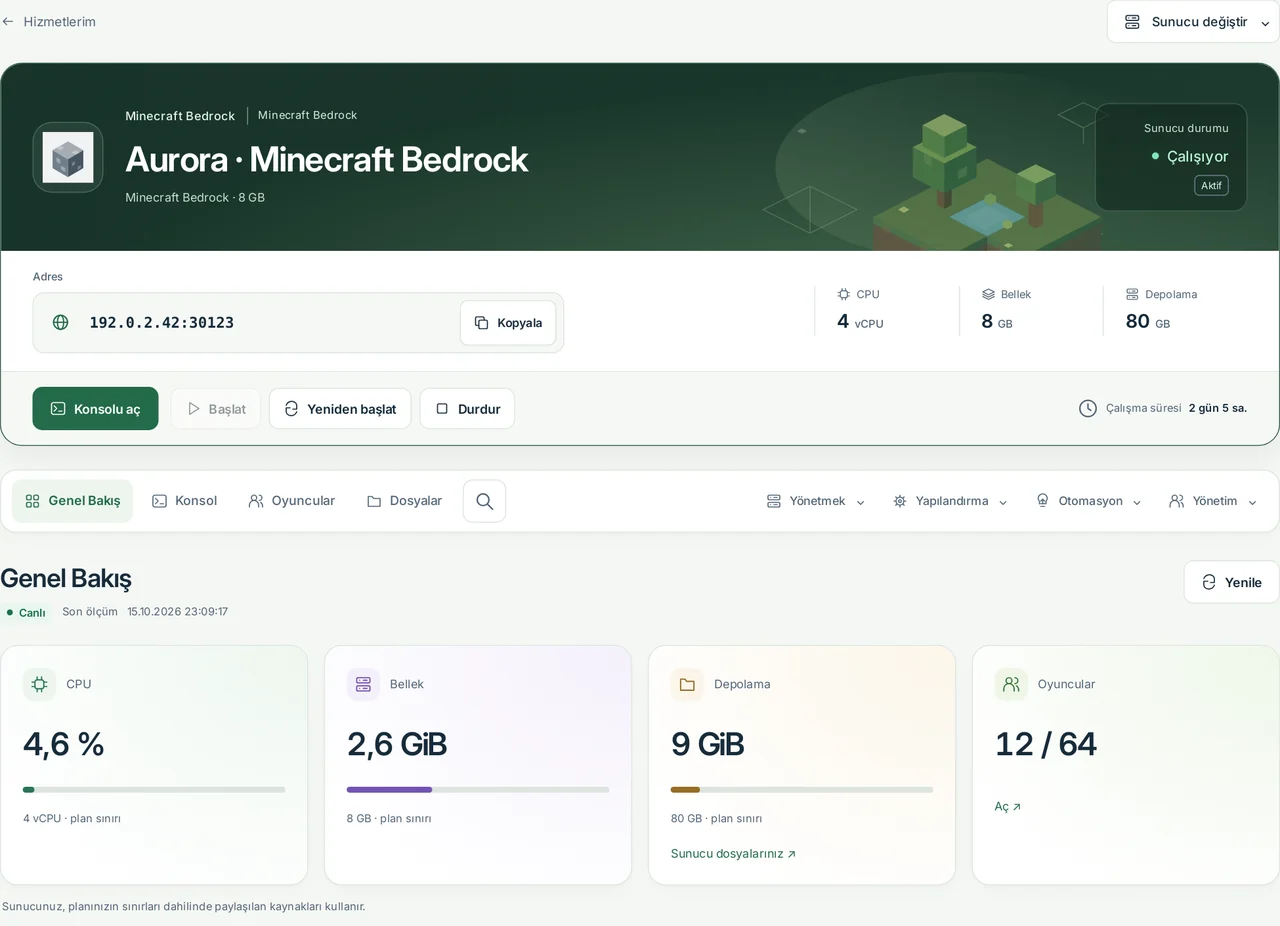The width and height of the screenshot is (1280, 926).
Task: Click the CPU usage progress bar
Action: 154,790
